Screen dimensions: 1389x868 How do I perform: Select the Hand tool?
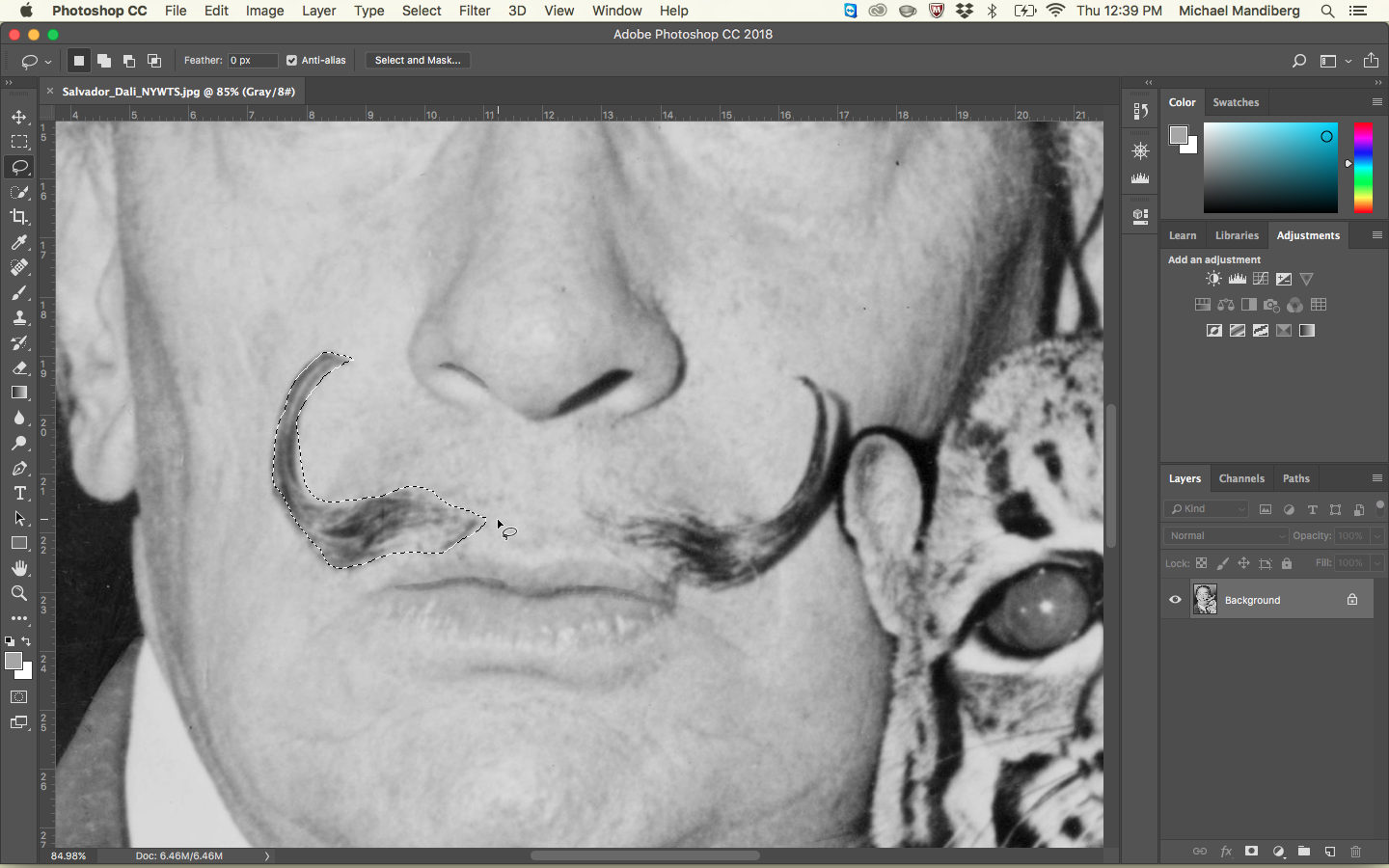tap(19, 568)
